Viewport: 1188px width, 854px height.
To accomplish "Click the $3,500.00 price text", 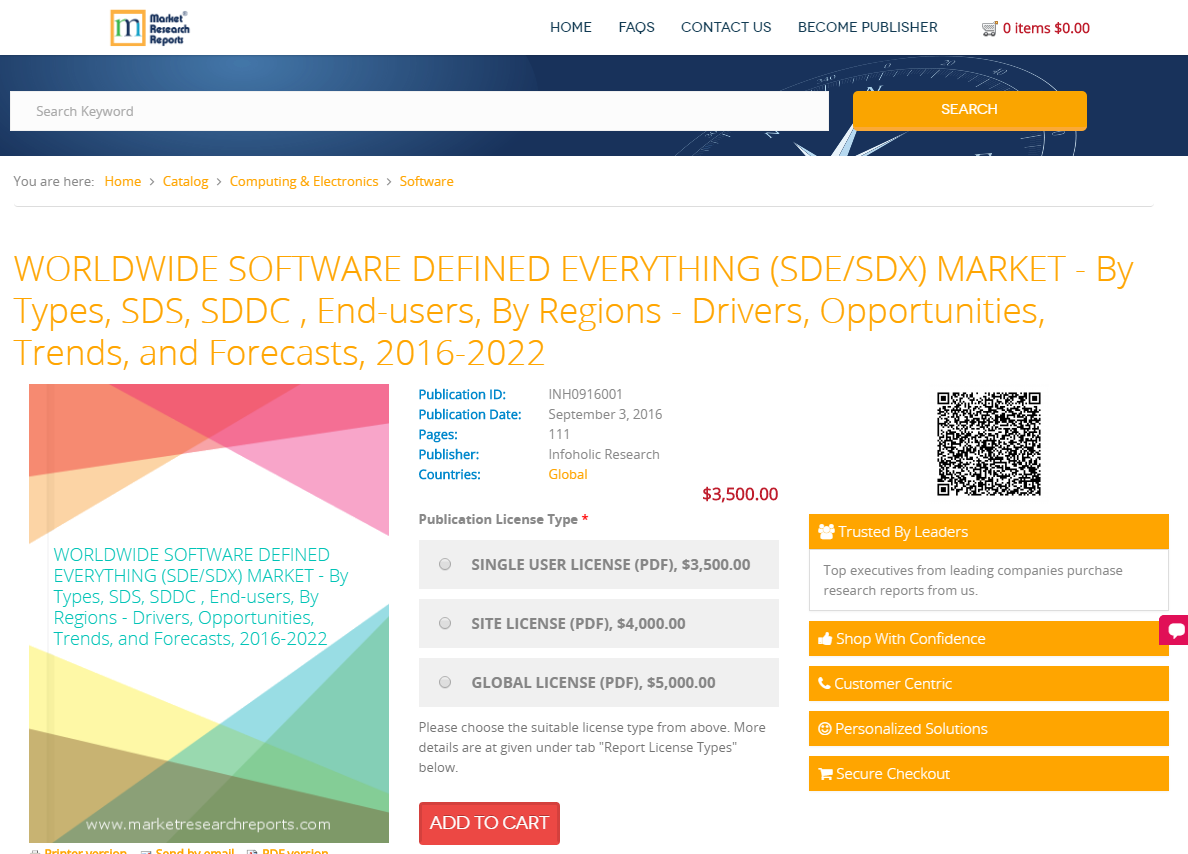I will pos(740,494).
